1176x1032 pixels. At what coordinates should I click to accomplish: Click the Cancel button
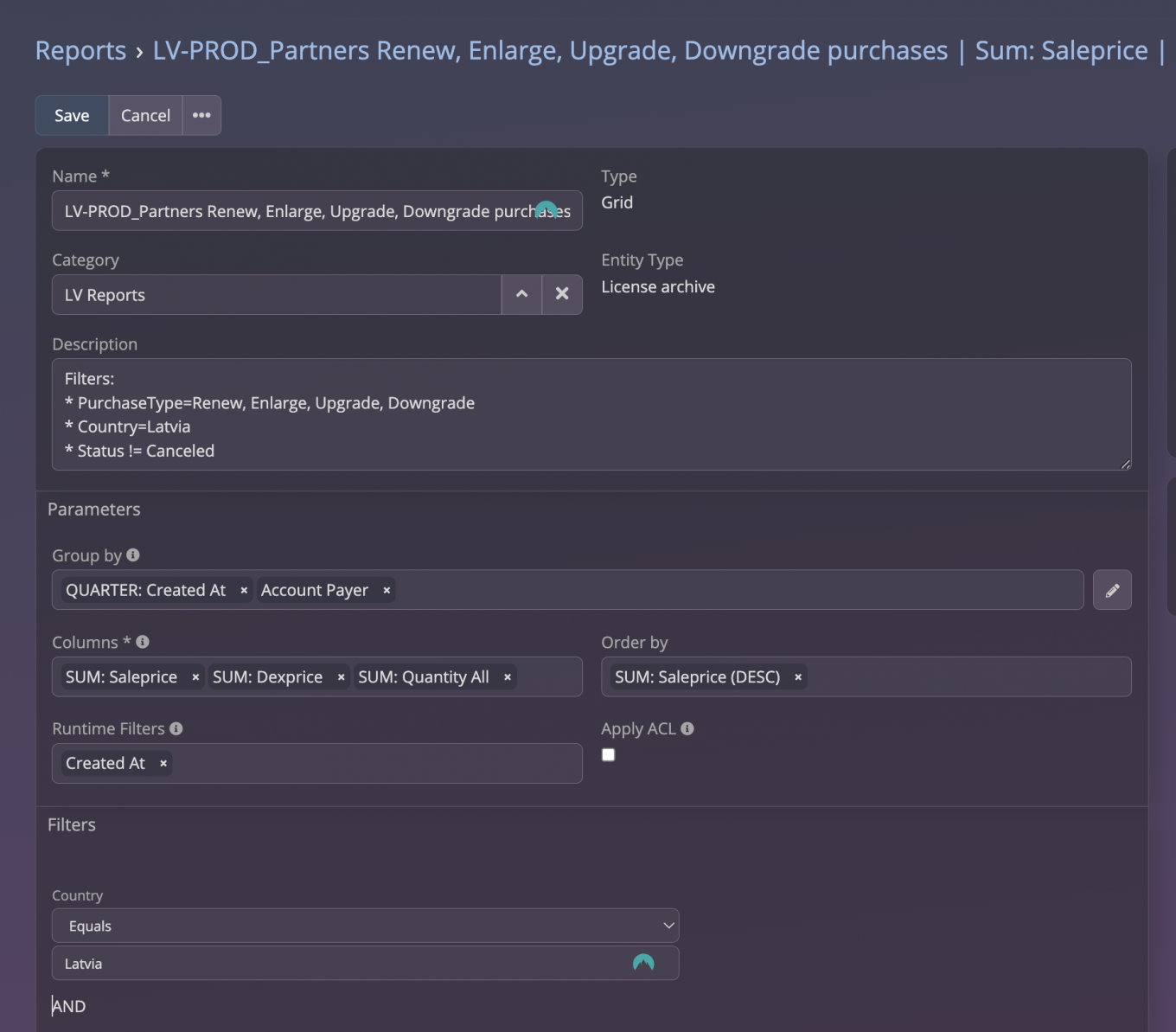pos(145,116)
